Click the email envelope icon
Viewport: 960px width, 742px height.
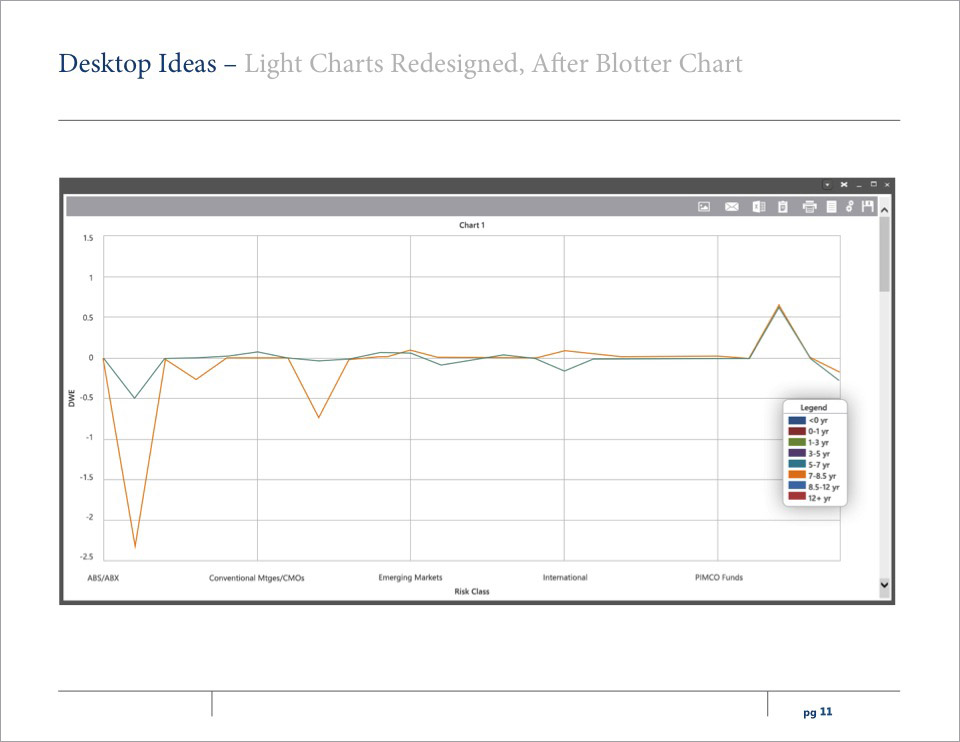pyautogui.click(x=731, y=207)
